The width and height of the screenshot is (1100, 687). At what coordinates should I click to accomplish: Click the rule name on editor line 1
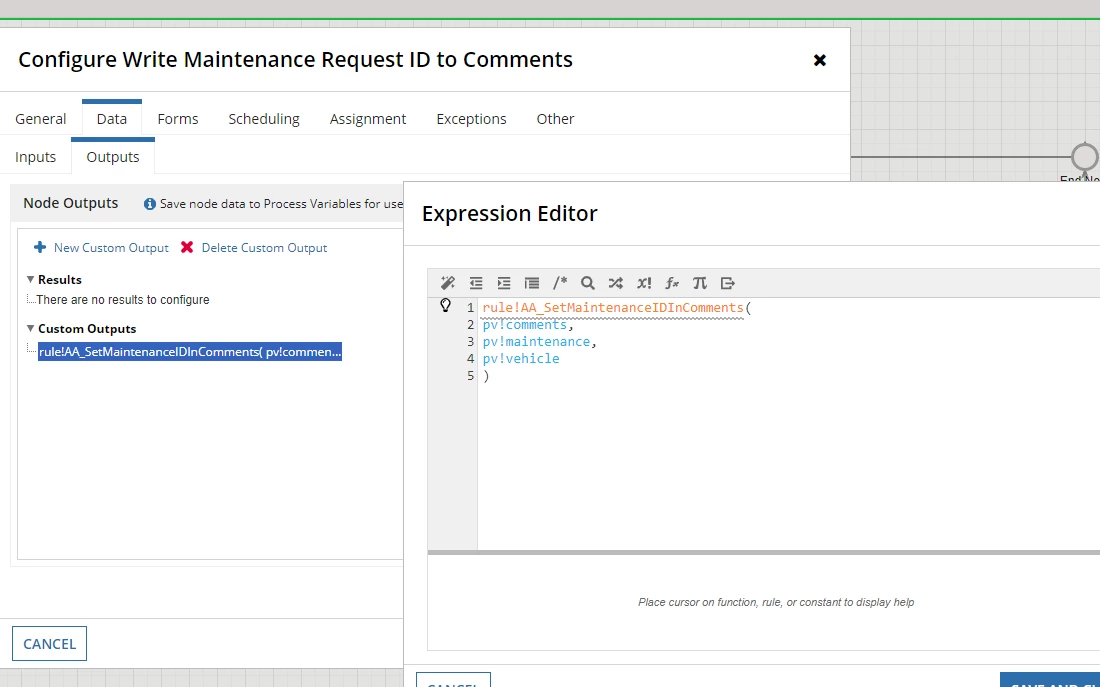[612, 307]
